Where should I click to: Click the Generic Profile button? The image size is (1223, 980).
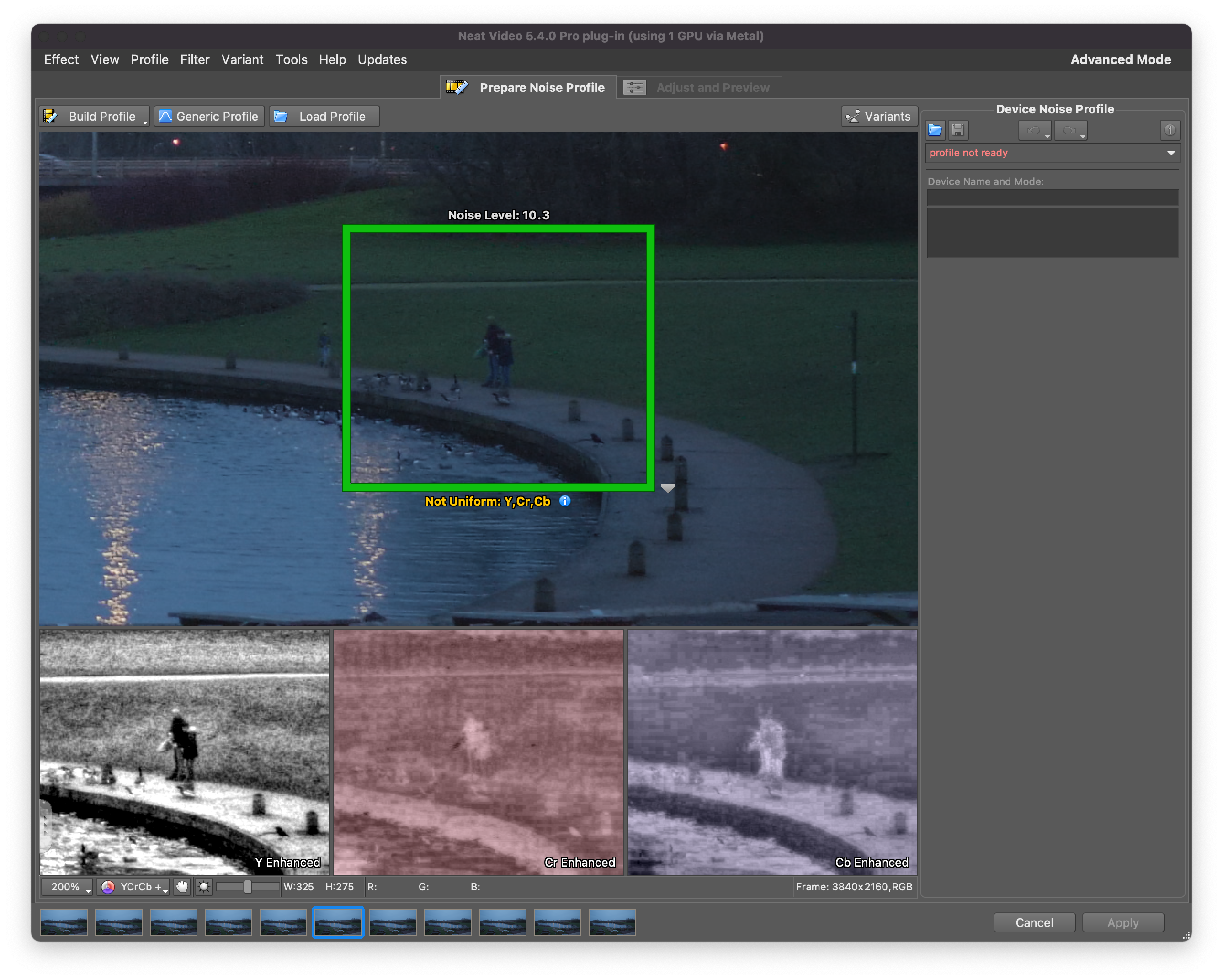click(x=209, y=116)
